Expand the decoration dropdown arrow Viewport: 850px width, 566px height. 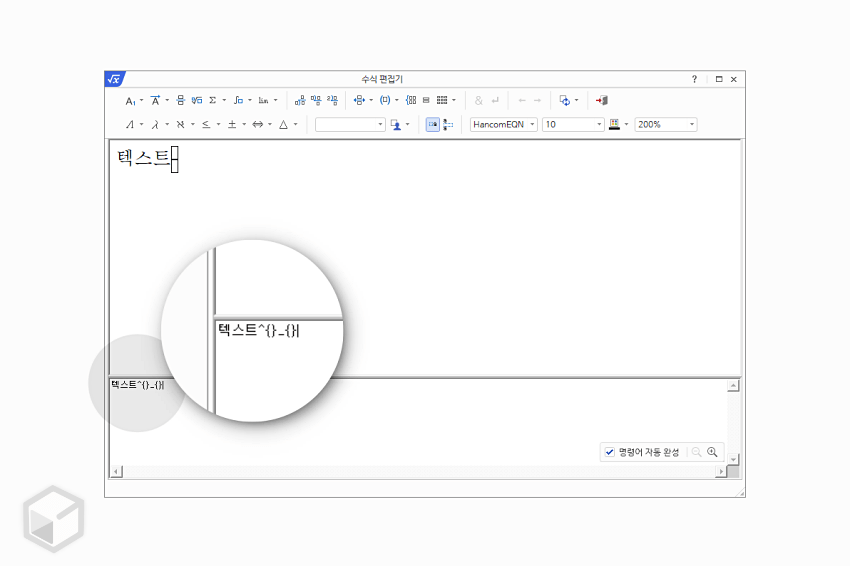click(167, 100)
